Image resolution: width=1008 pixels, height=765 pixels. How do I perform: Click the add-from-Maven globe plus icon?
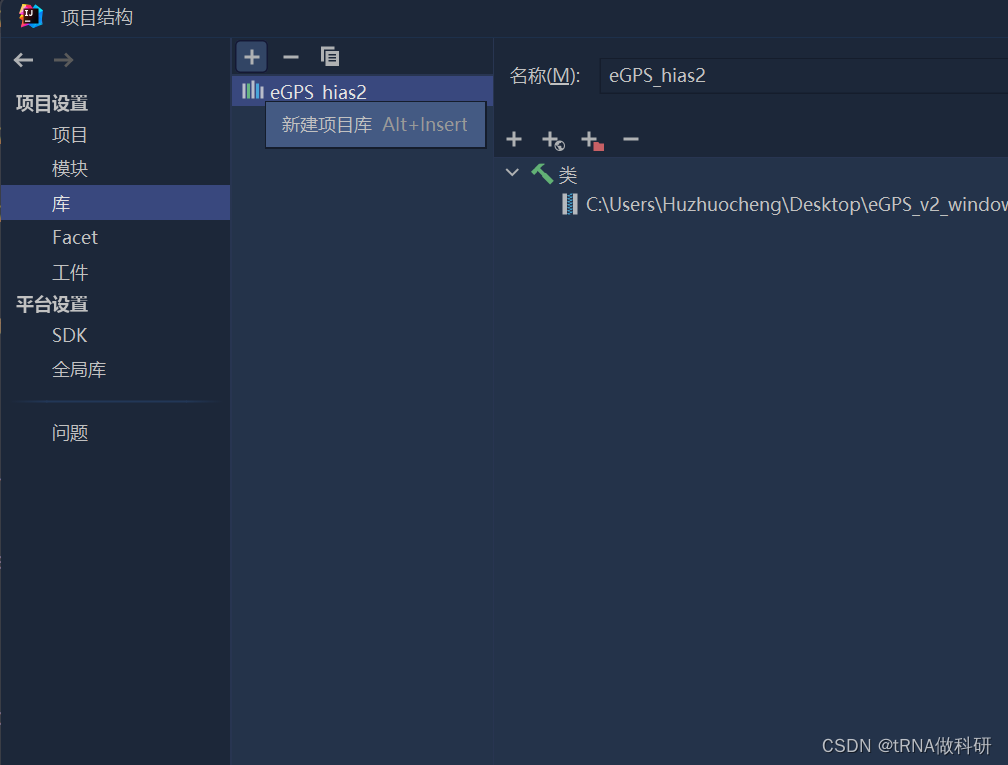click(x=552, y=140)
